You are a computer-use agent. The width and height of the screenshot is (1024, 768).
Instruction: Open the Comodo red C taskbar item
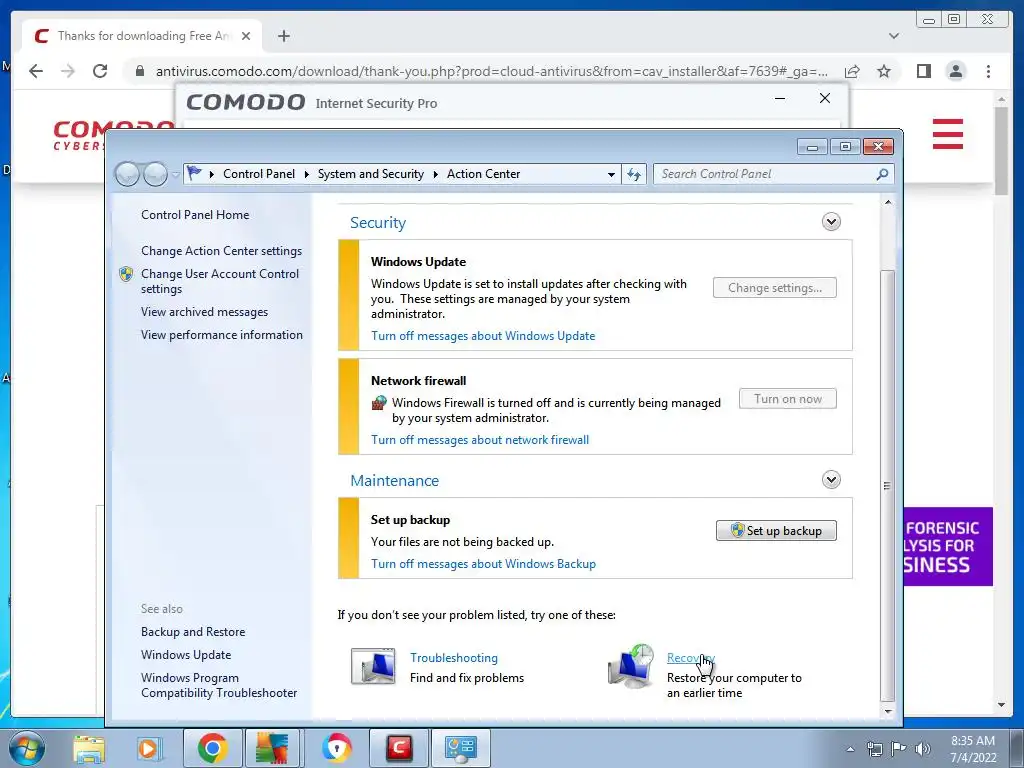[x=399, y=748]
